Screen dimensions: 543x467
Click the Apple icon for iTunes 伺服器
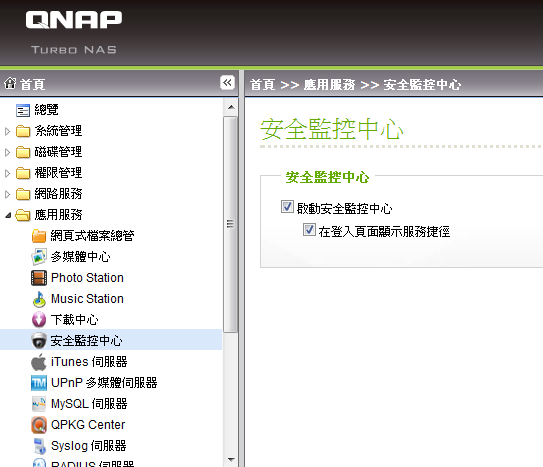pos(39,362)
